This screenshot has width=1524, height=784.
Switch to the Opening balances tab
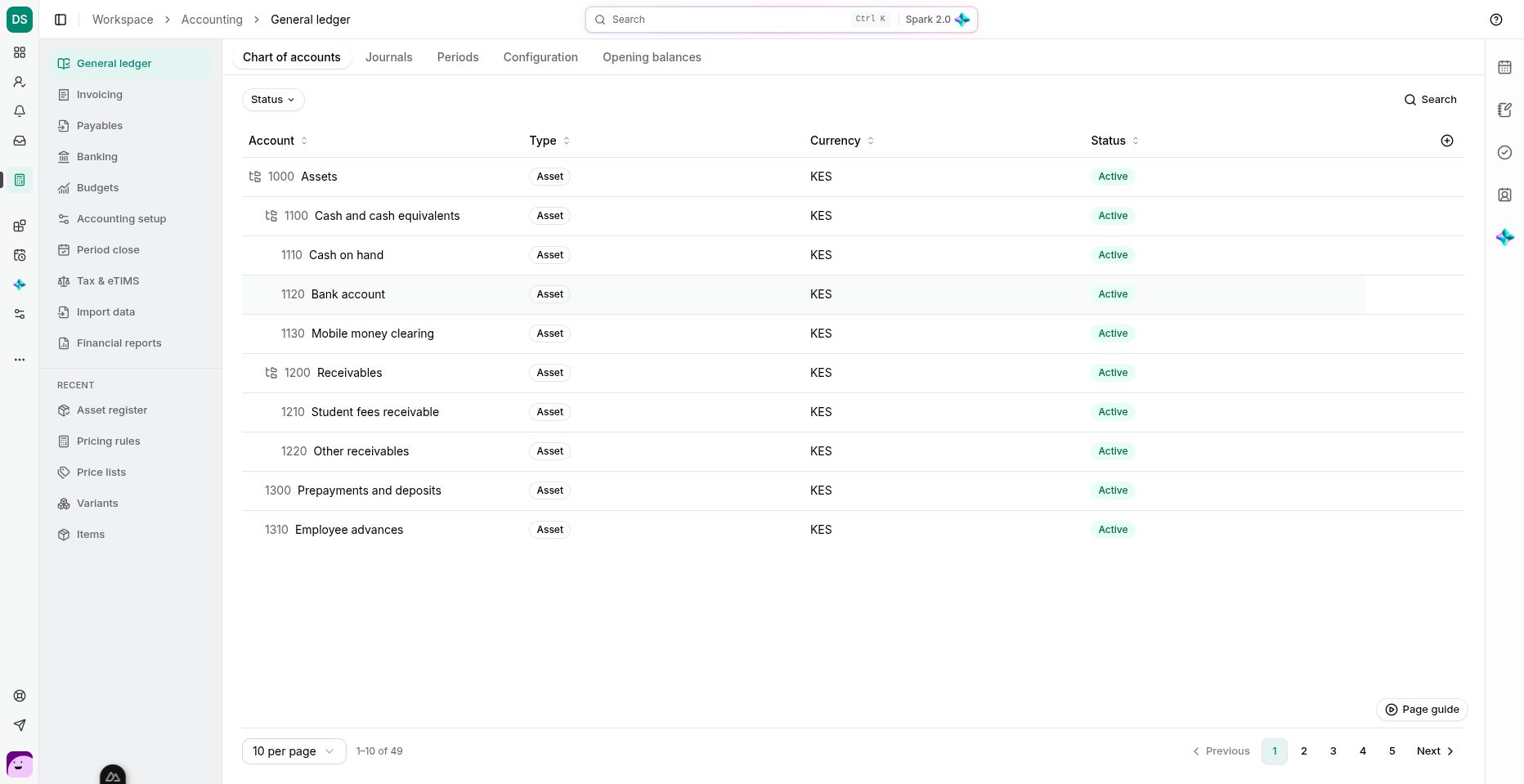[x=652, y=57]
